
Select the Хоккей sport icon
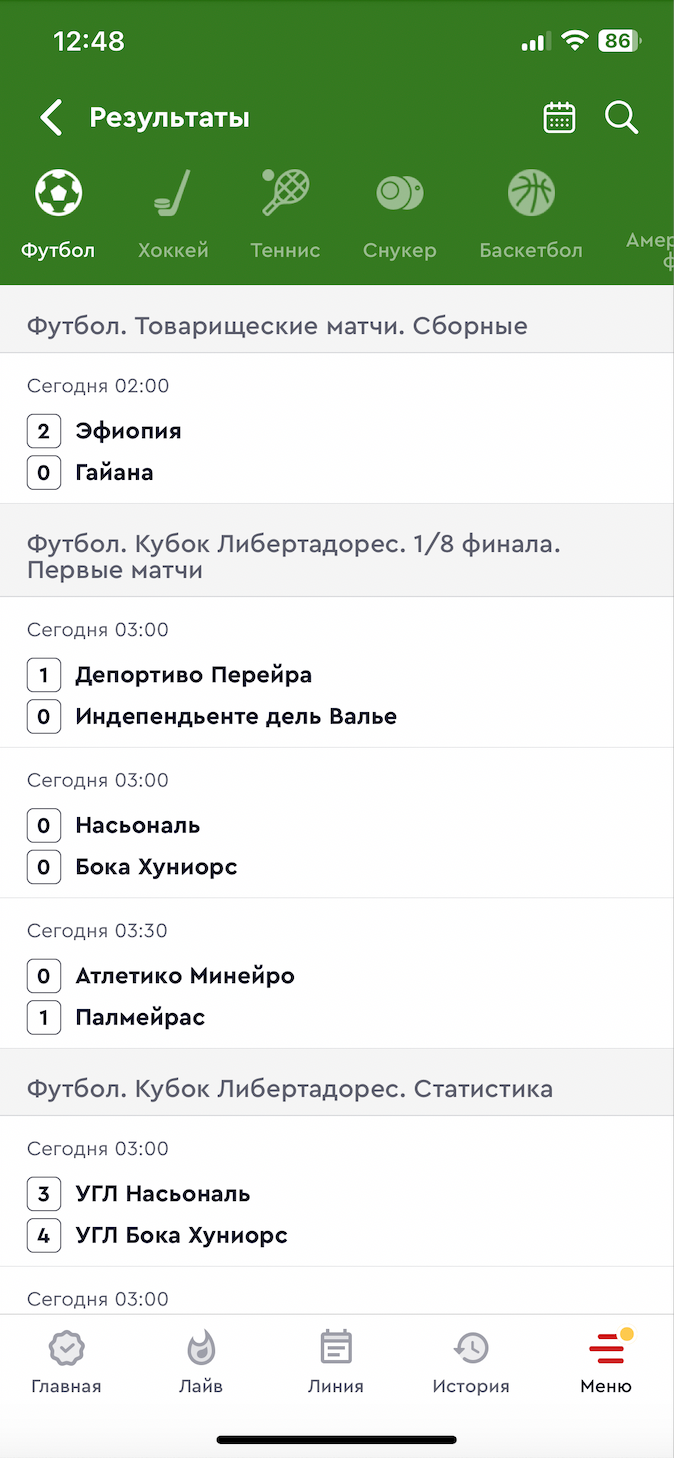click(x=173, y=194)
